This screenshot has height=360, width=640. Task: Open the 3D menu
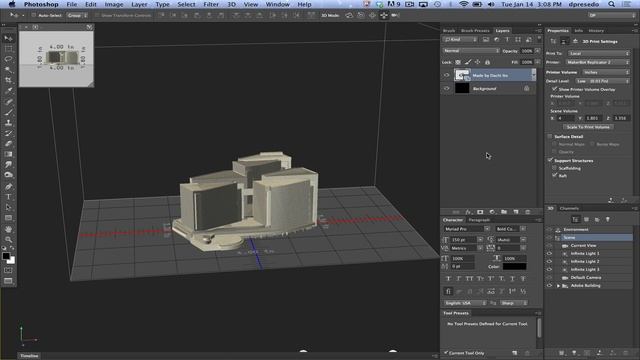click(x=231, y=4)
